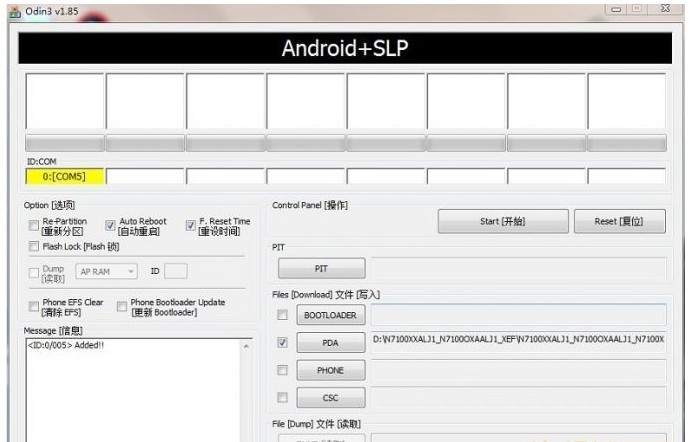Close the Odin3 window

666,8
